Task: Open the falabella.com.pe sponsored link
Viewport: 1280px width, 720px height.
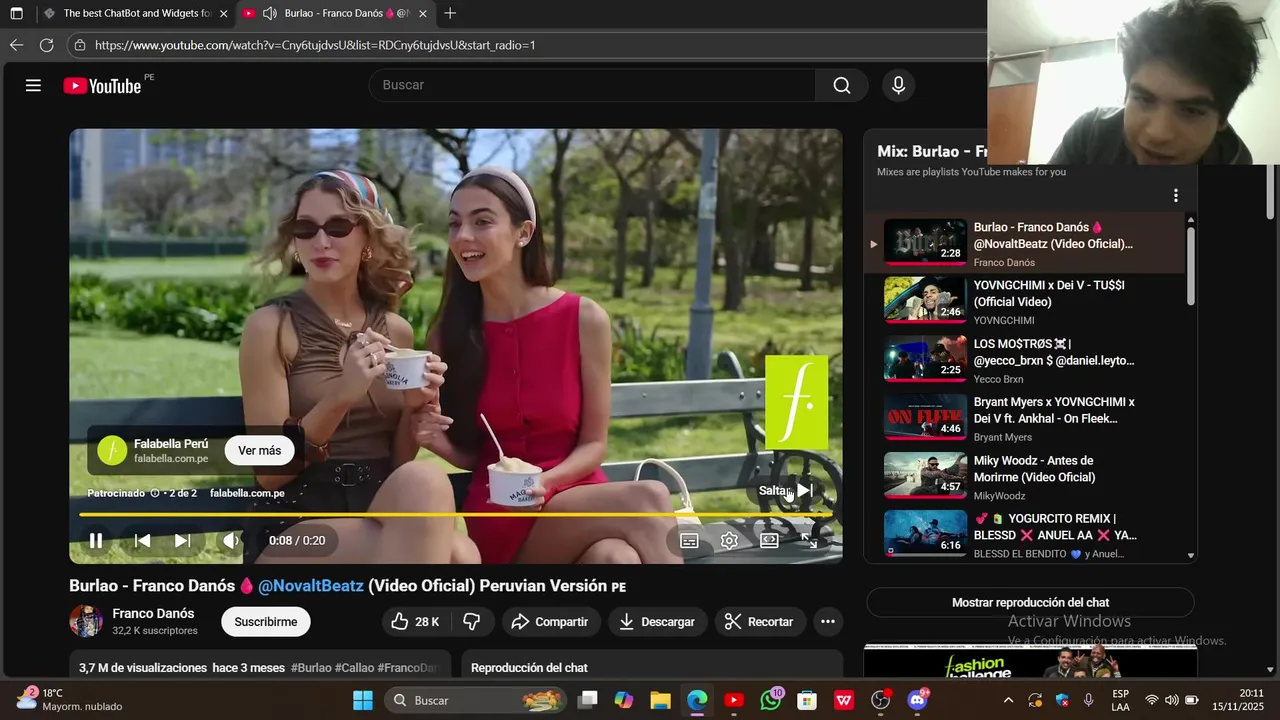Action: 247,493
